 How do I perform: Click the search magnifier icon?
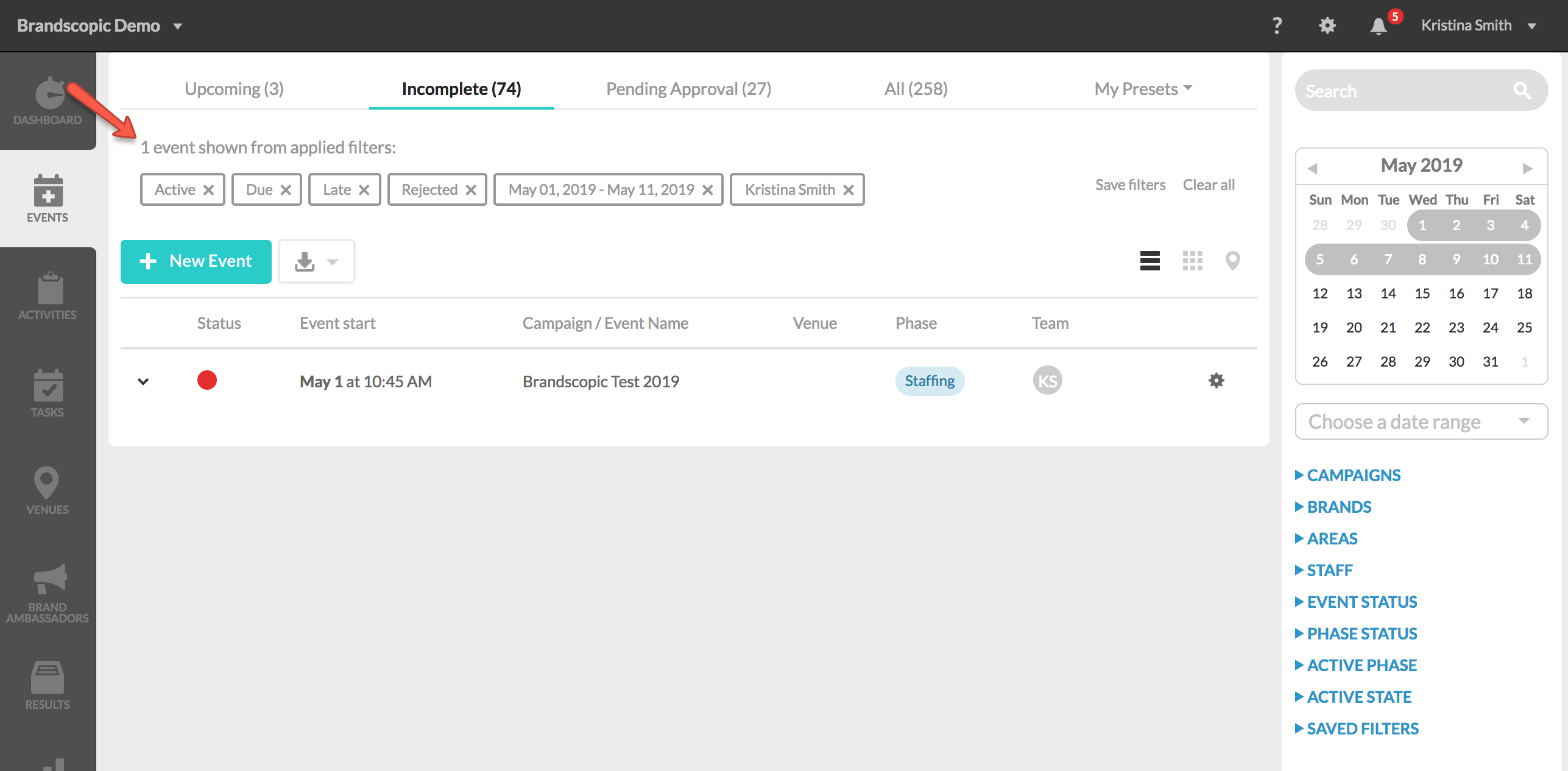pos(1522,91)
